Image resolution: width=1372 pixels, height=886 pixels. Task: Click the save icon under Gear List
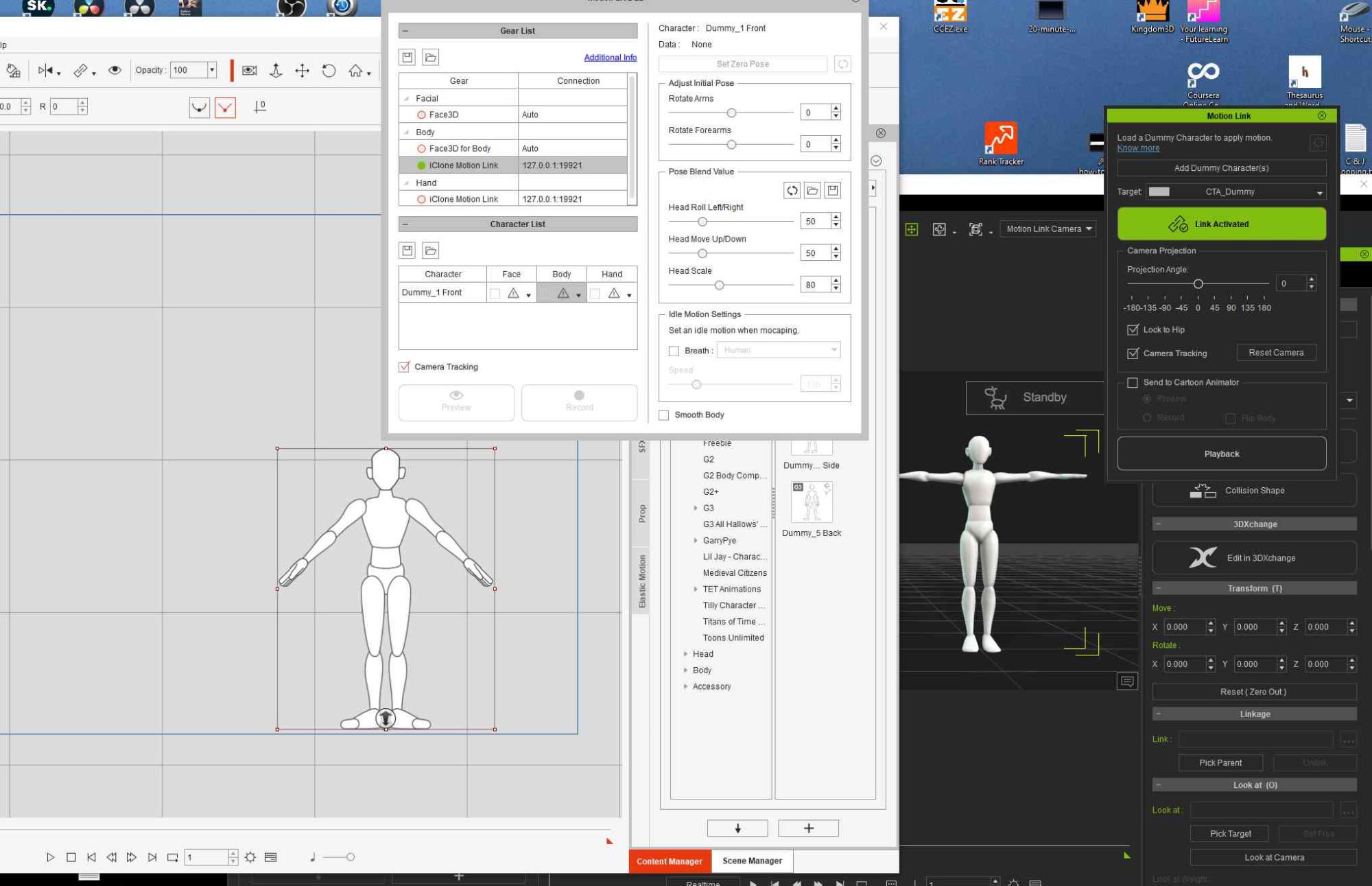coord(407,57)
